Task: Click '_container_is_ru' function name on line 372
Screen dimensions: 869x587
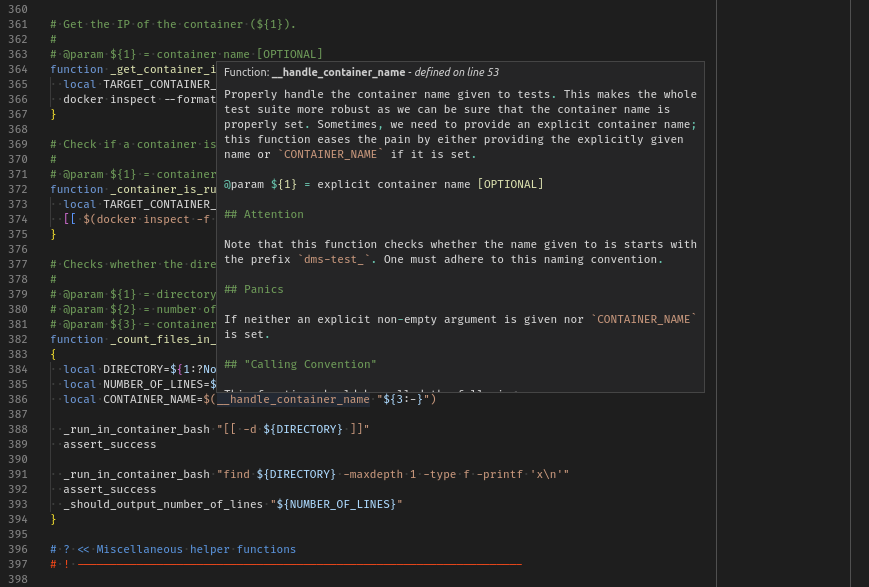Action: point(163,189)
